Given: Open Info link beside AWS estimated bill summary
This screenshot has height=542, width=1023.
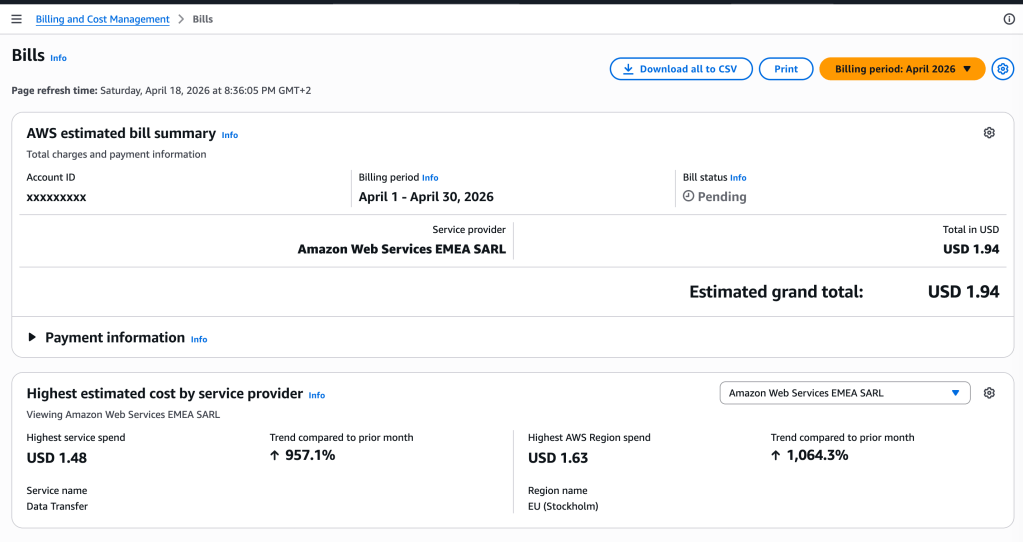Looking at the screenshot, I should [x=230, y=135].
